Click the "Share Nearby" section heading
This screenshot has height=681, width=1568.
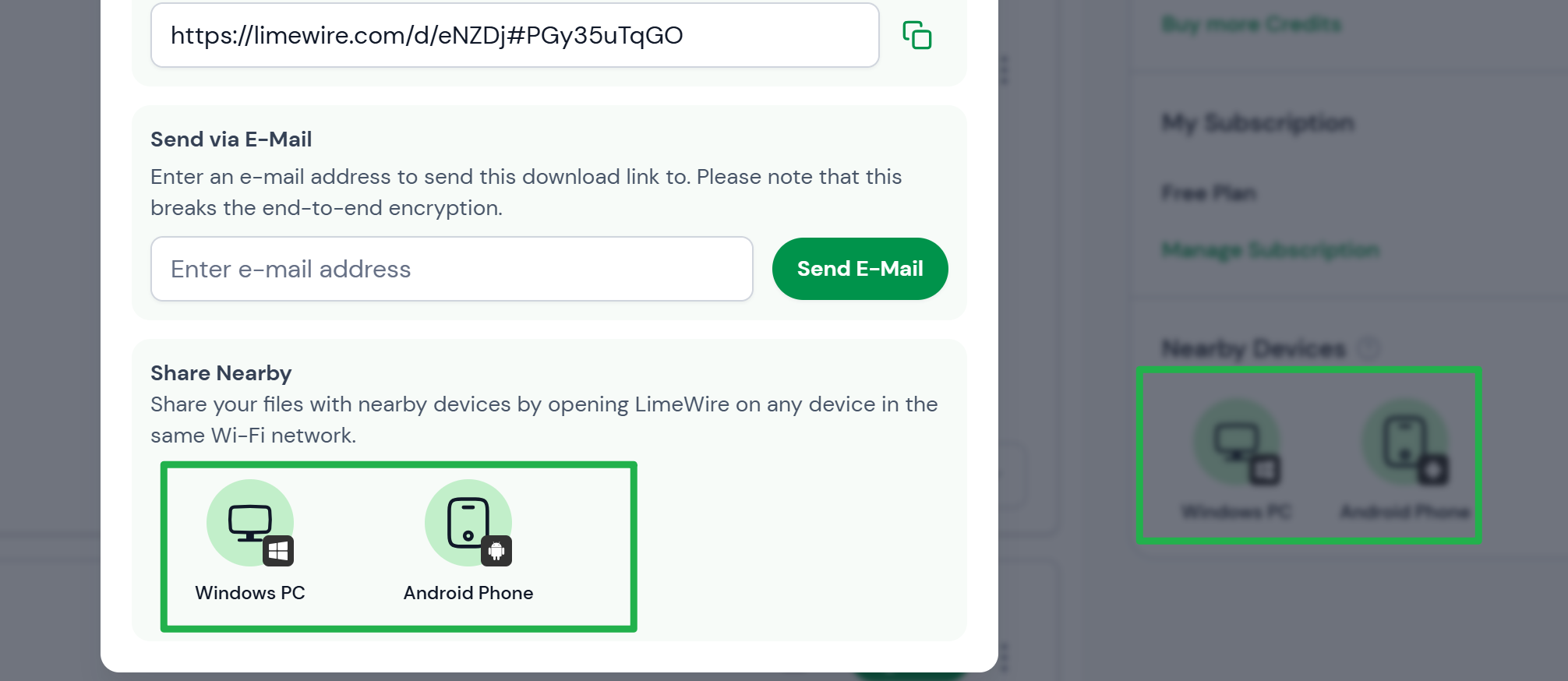(x=221, y=373)
